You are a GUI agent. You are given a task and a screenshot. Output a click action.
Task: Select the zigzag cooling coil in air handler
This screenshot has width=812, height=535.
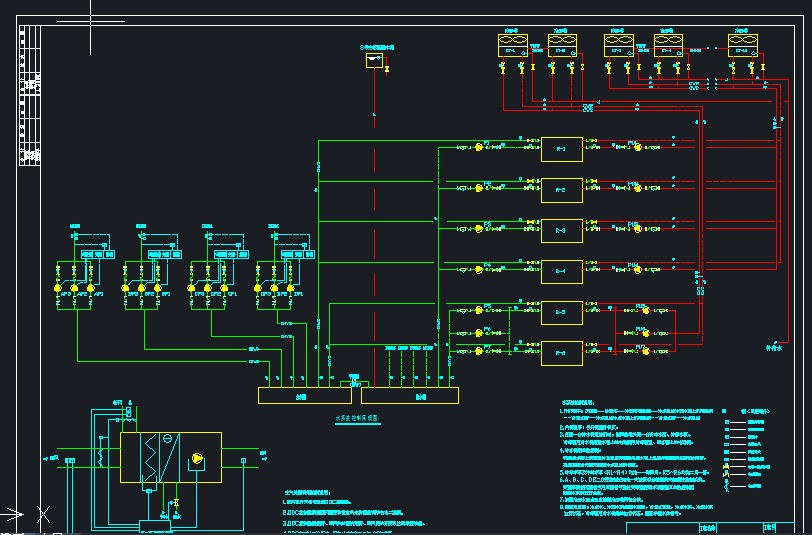point(150,458)
